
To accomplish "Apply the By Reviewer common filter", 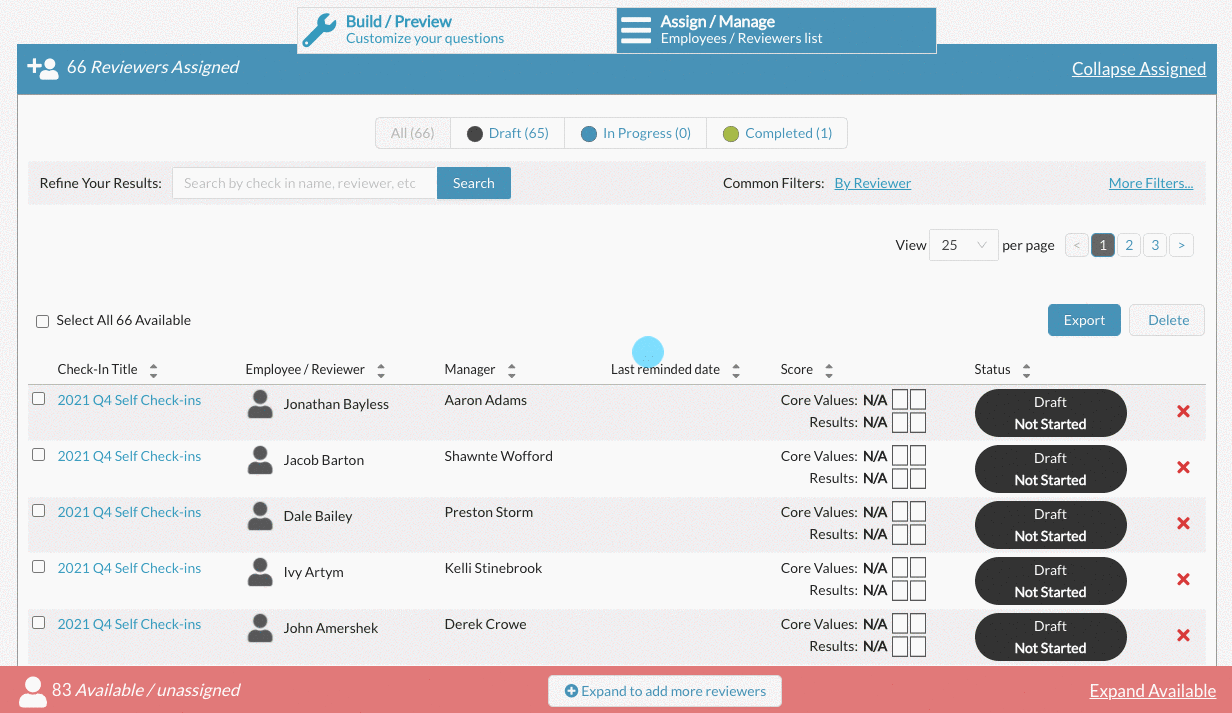I will [873, 183].
